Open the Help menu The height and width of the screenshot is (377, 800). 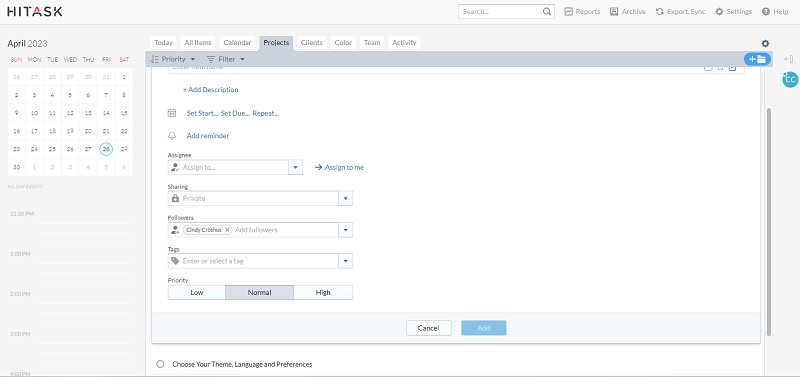pyautogui.click(x=775, y=12)
